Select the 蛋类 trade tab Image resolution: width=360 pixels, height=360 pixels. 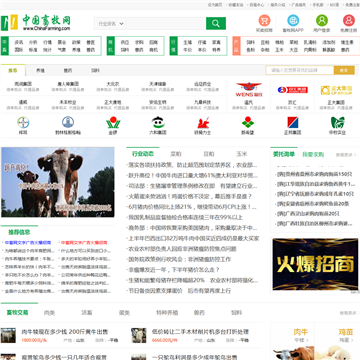point(124,313)
